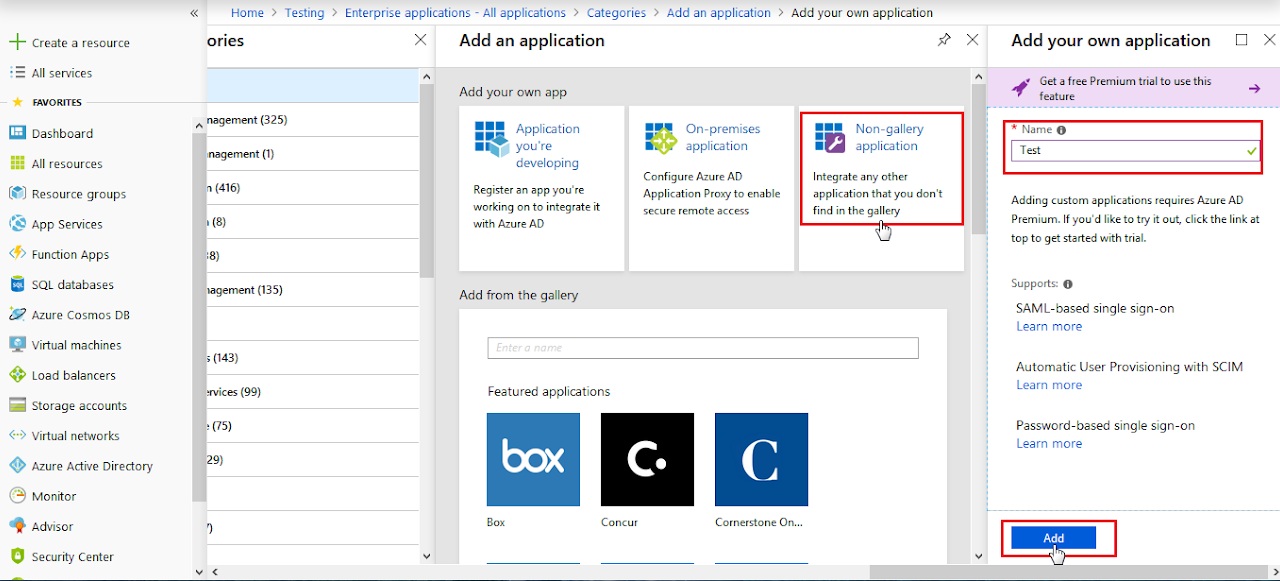
Task: Select the App Services icon
Action: tap(16, 224)
